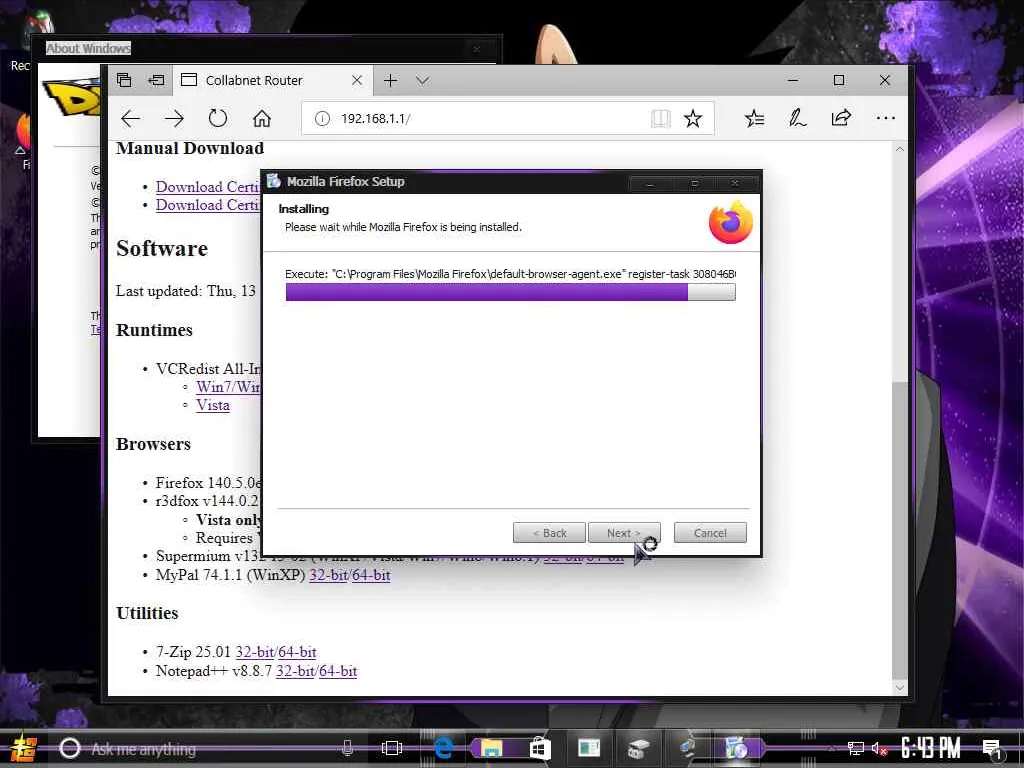Go forward in the Edge browser

pyautogui.click(x=174, y=118)
